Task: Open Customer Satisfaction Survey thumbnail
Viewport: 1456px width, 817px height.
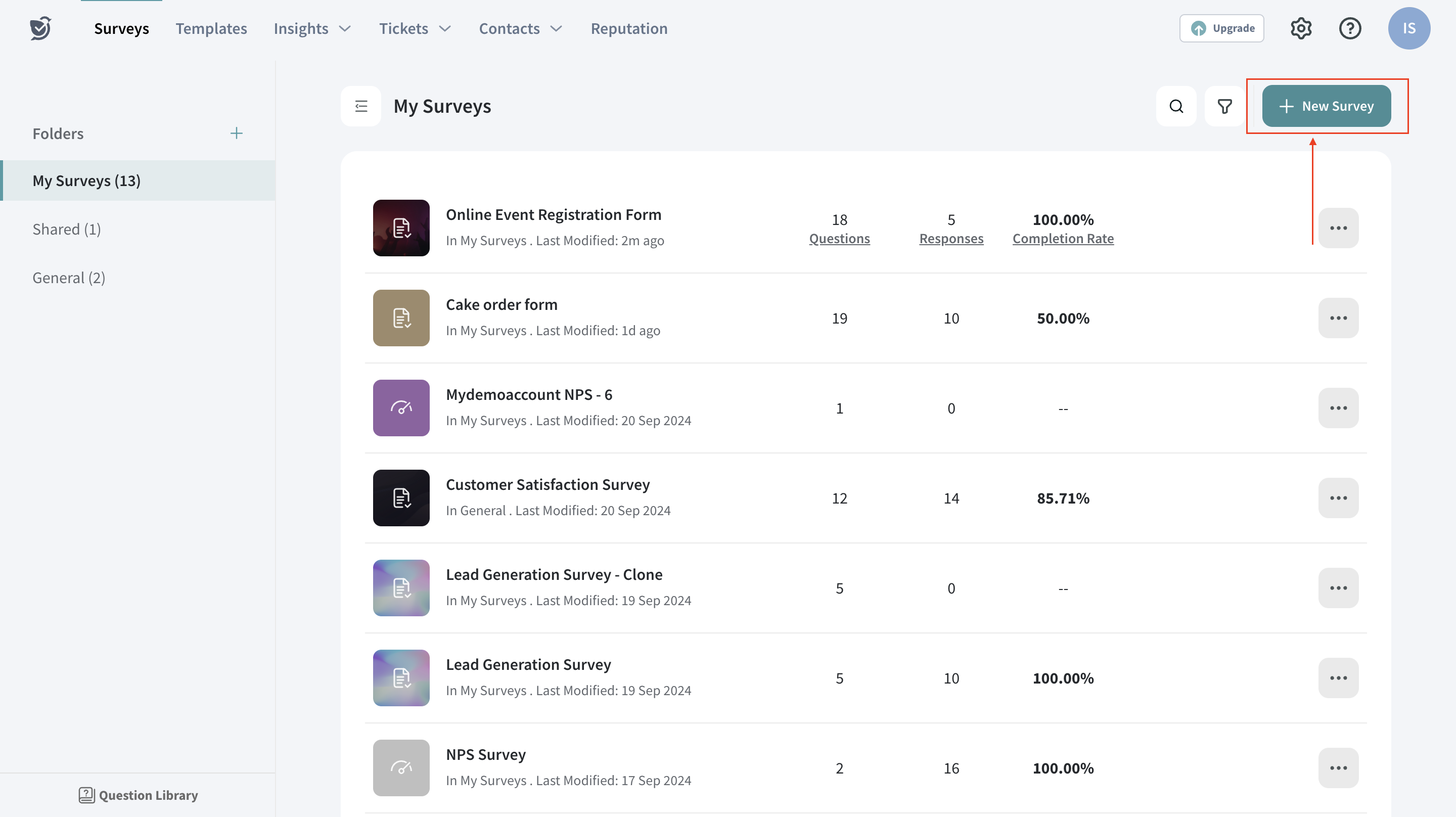Action: 401,498
